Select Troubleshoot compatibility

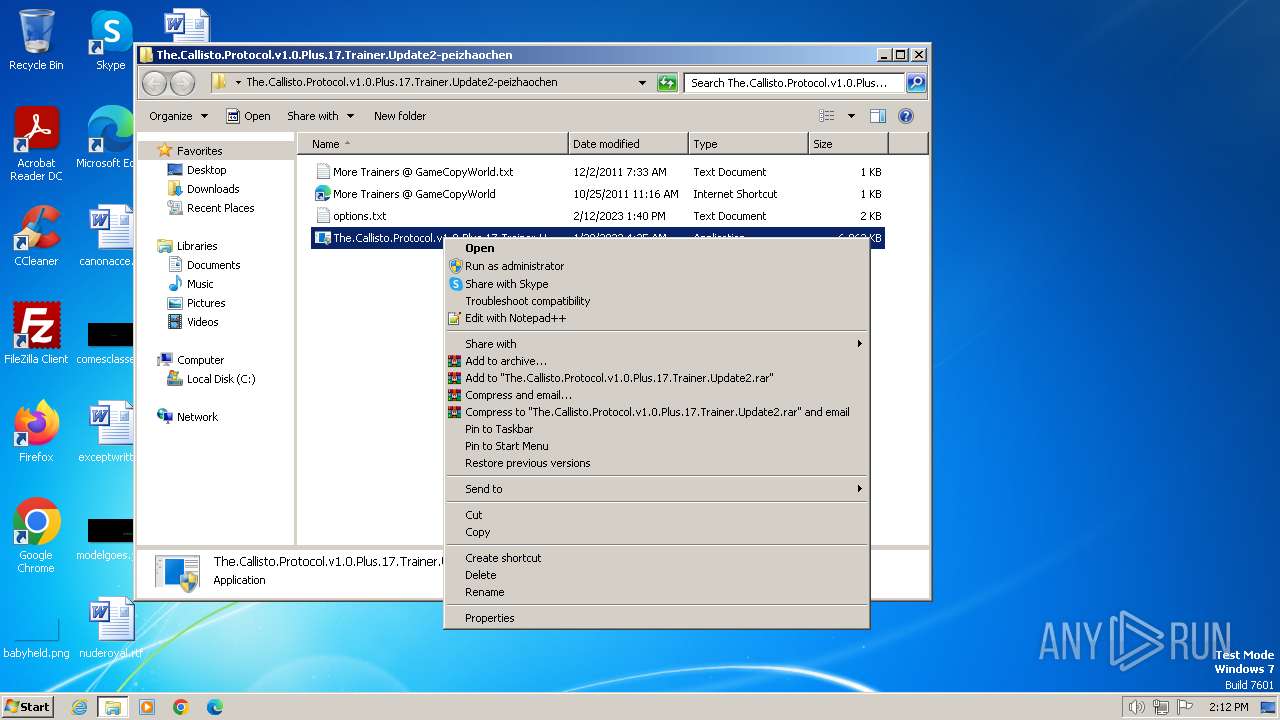tap(656, 301)
